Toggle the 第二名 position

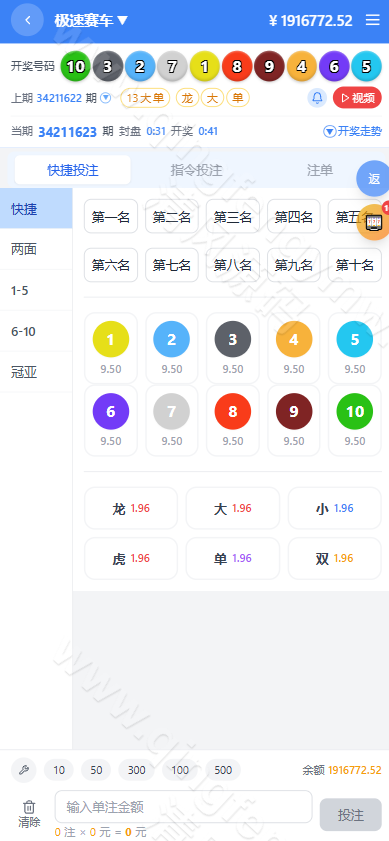point(172,217)
